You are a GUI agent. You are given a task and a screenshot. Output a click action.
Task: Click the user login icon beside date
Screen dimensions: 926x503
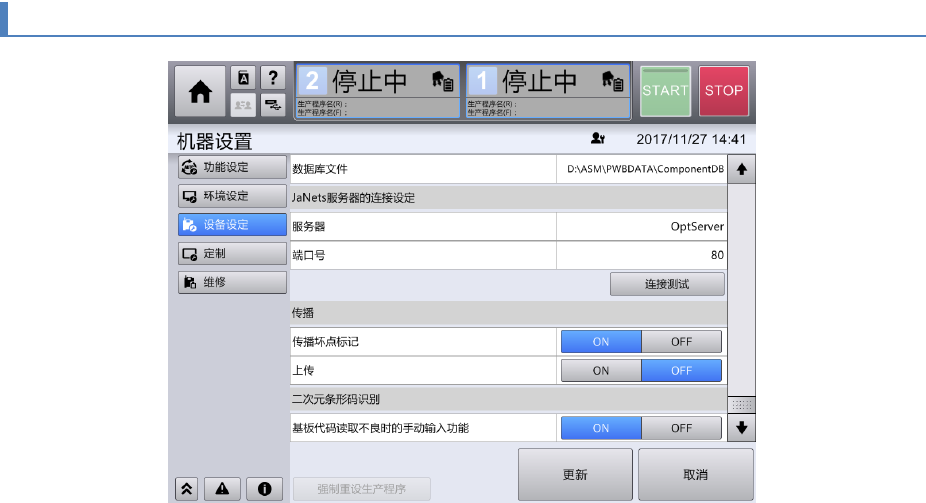[x=598, y=138]
